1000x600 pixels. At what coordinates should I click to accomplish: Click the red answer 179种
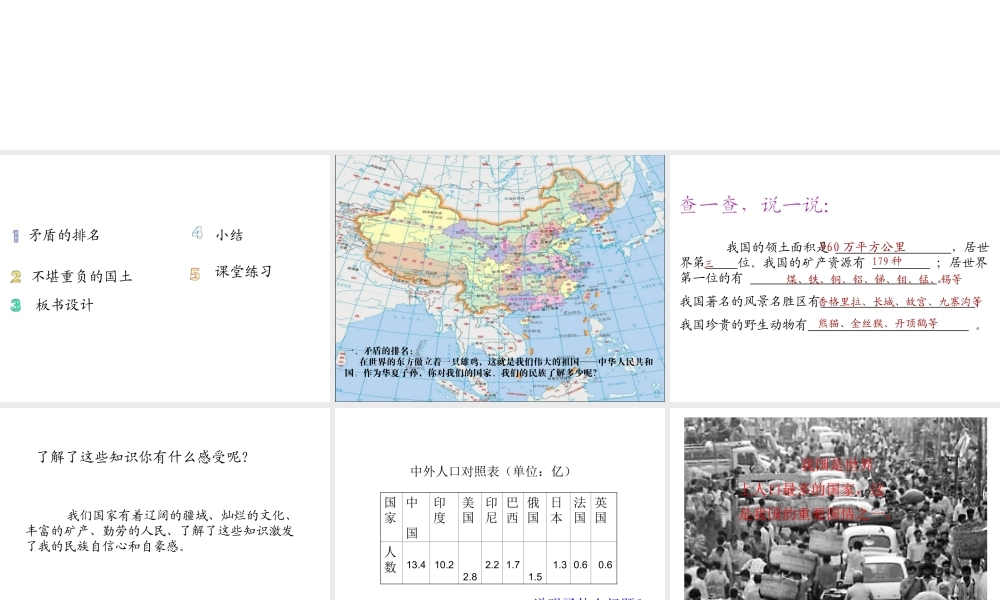[x=886, y=261]
